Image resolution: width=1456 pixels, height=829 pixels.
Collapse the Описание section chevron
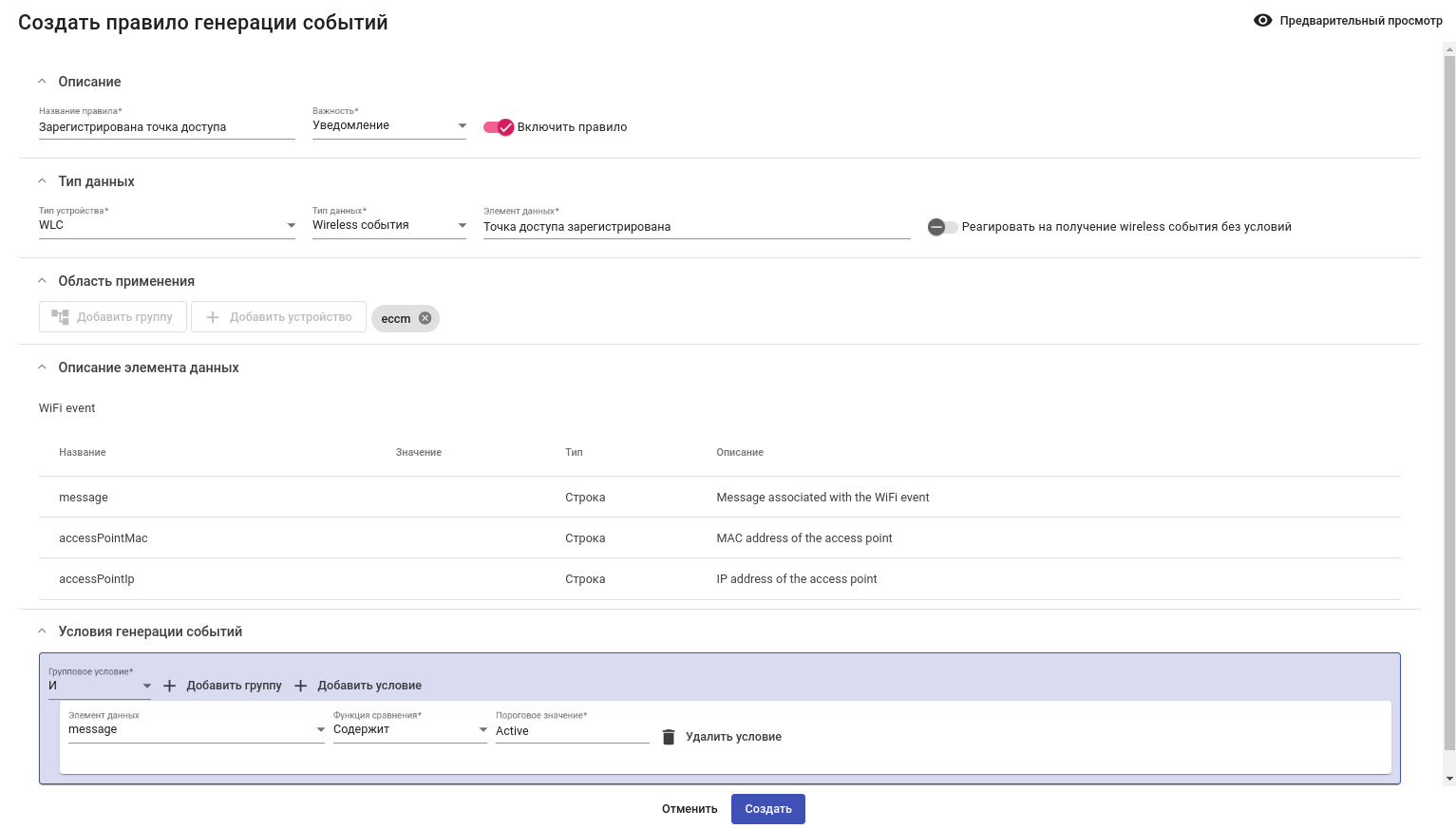42,82
